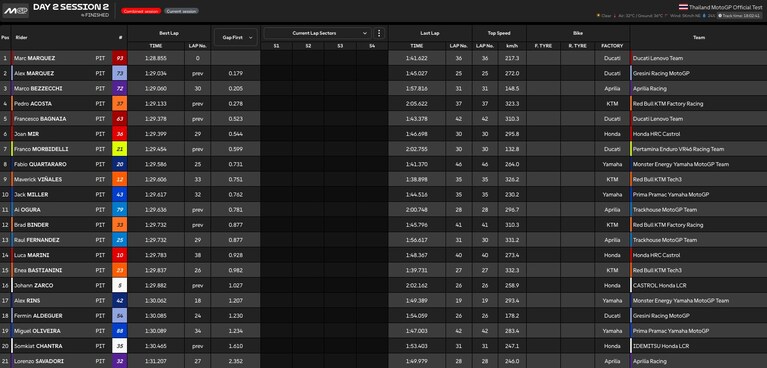Click the wind flag icon
This screenshot has height=368, width=767.
666,15
